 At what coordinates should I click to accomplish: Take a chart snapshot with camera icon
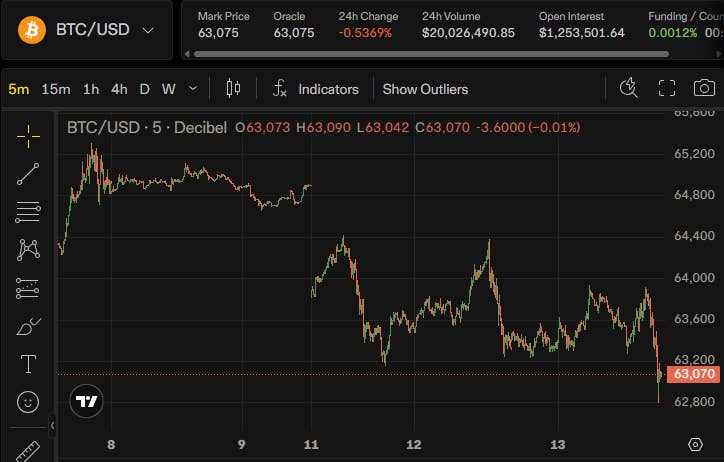coord(704,88)
